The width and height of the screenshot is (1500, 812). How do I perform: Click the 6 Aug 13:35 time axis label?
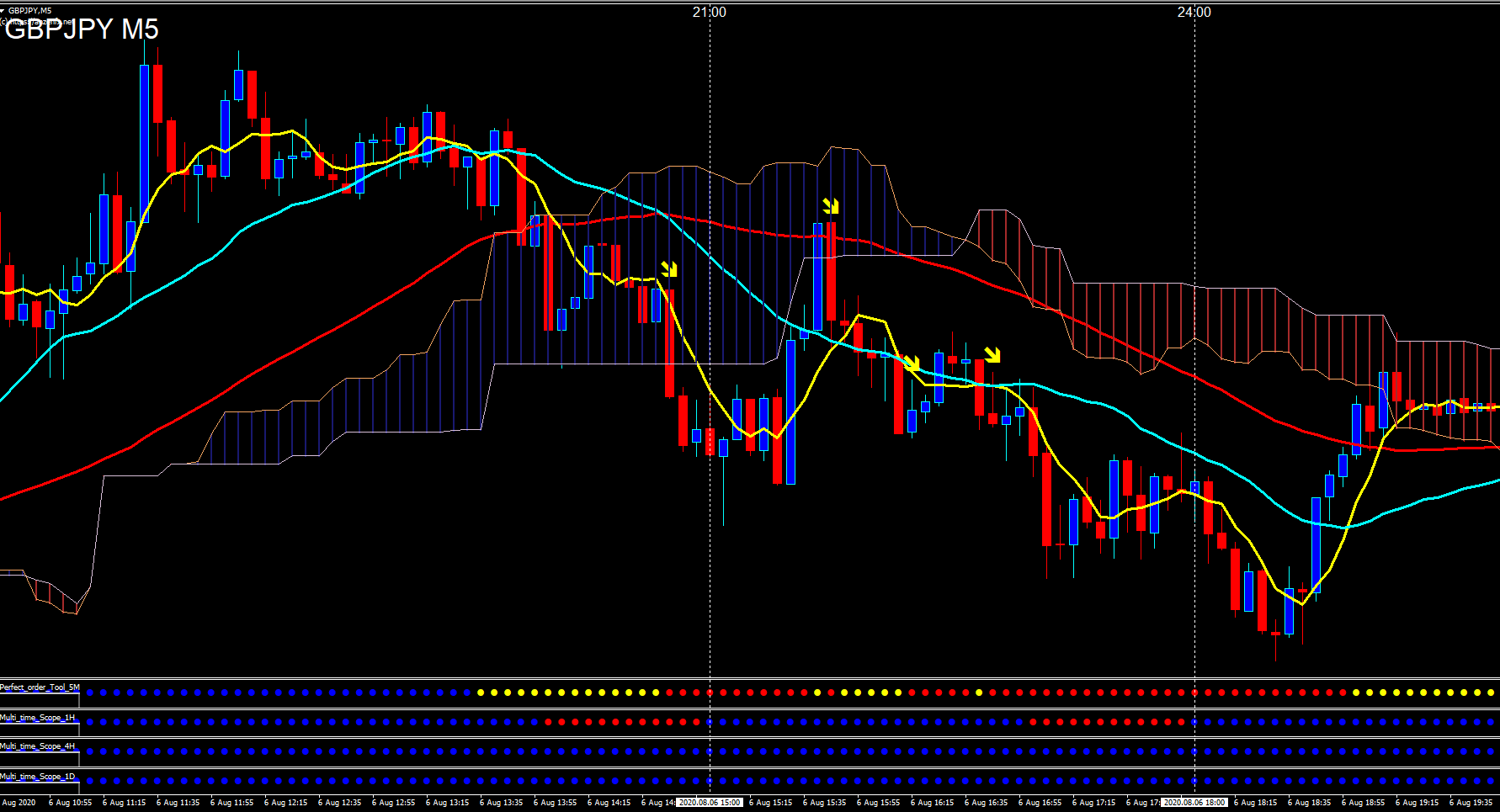click(x=502, y=803)
